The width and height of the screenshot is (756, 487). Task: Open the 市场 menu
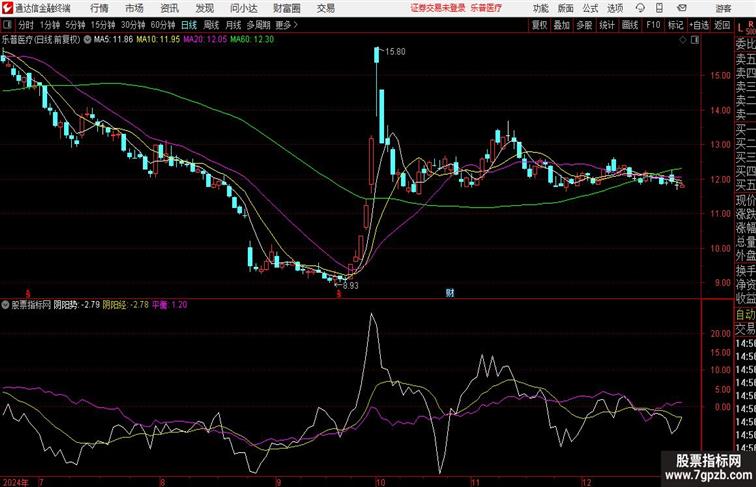(x=134, y=8)
